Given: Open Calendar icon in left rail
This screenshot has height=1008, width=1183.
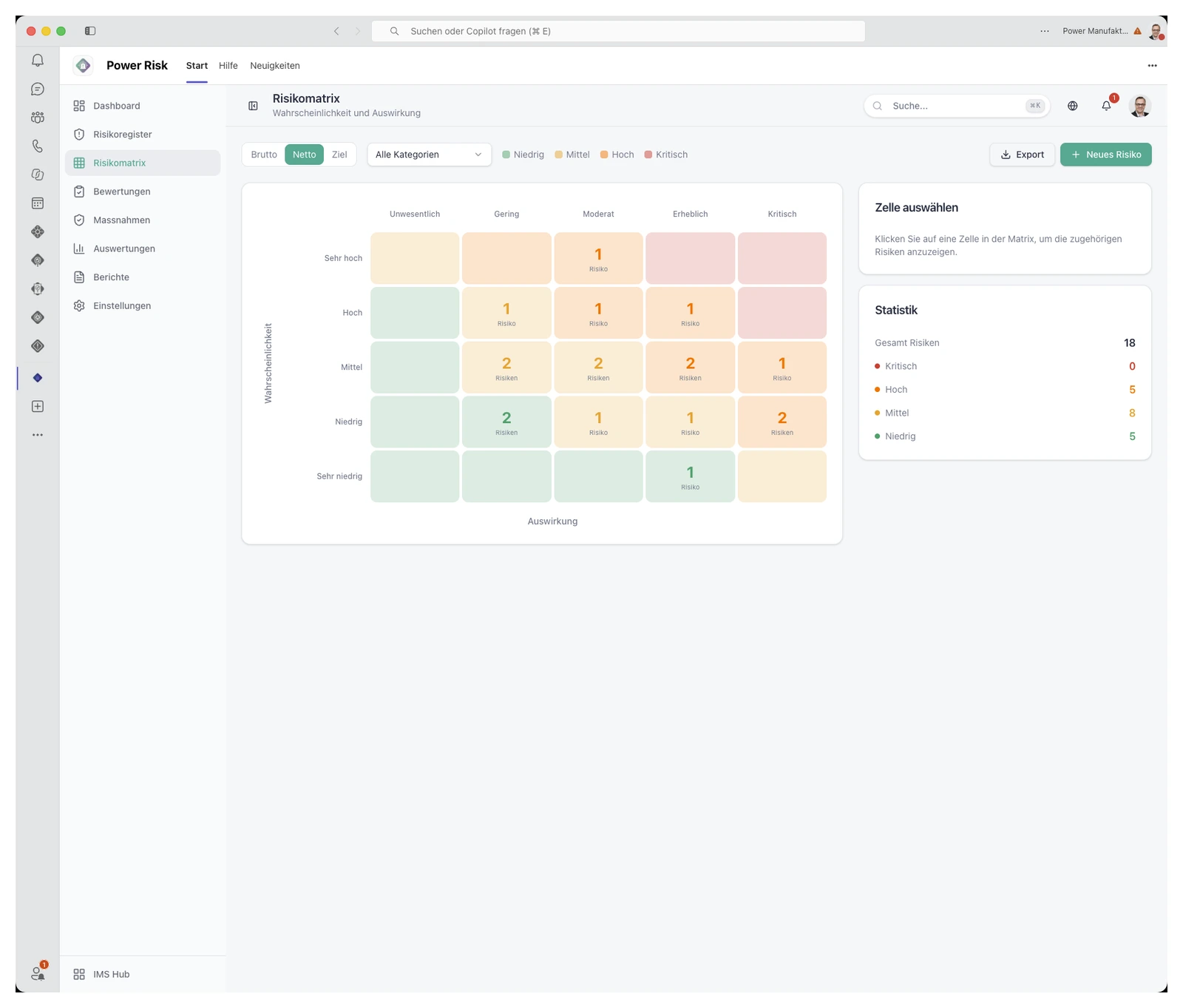Looking at the screenshot, I should [x=38, y=203].
